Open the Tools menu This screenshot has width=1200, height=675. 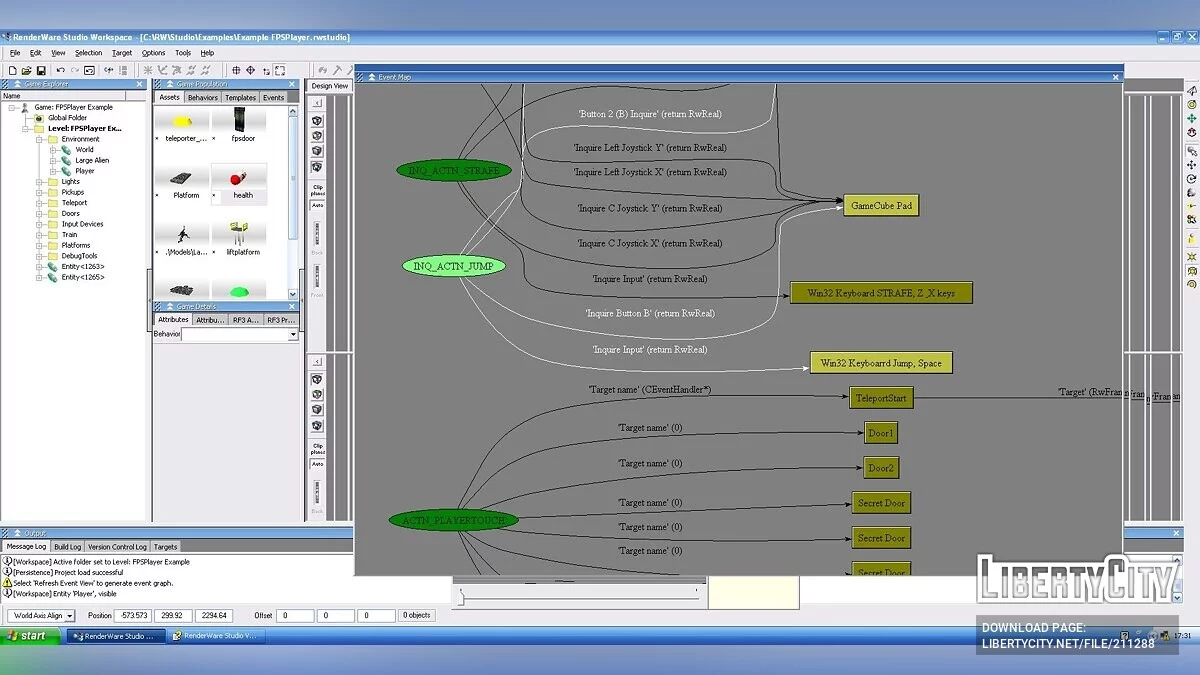point(182,52)
